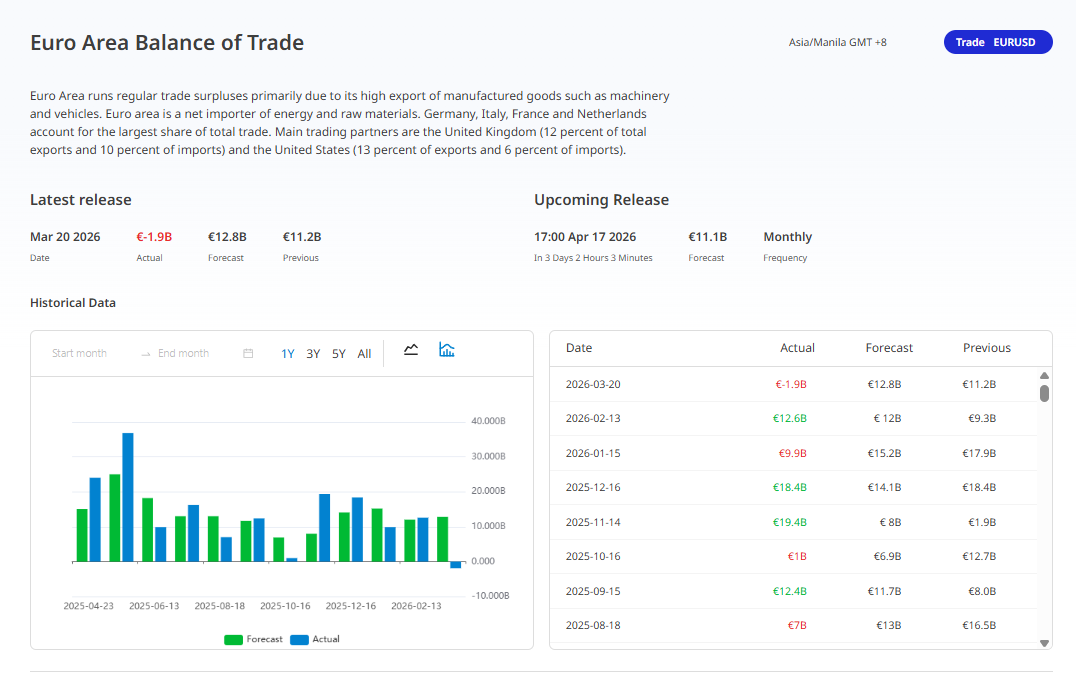Viewport: 1076px width, 687px height.
Task: Switch to bar chart view
Action: click(447, 350)
